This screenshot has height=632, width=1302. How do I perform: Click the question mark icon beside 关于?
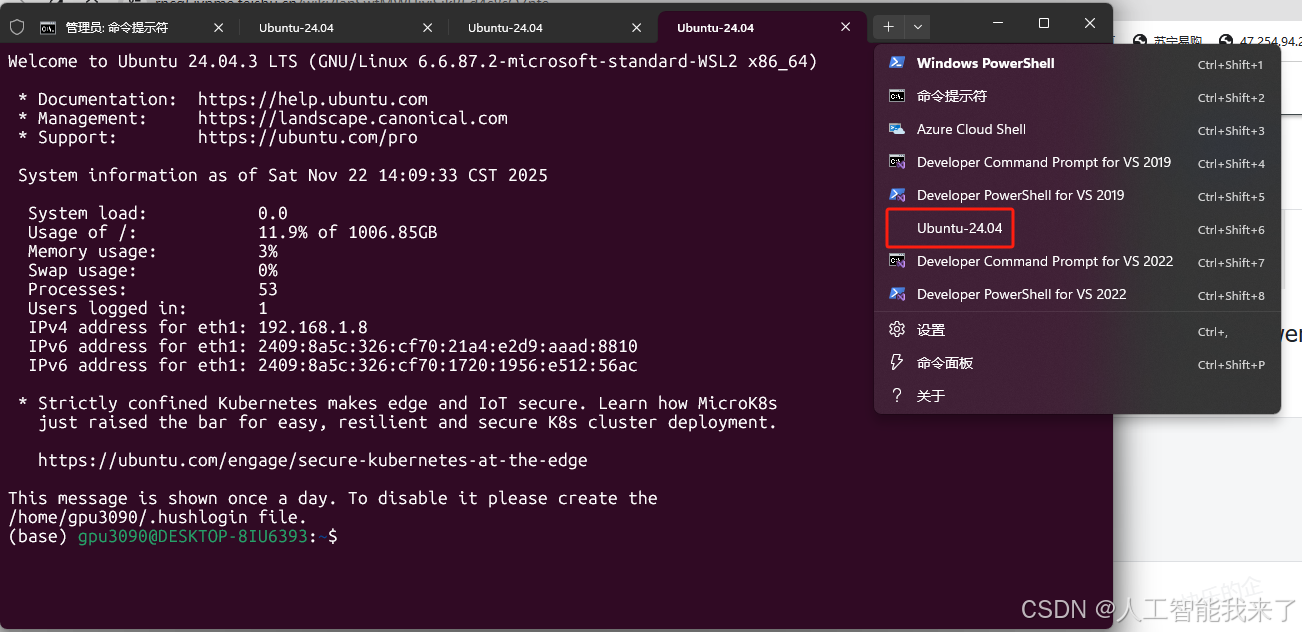897,396
